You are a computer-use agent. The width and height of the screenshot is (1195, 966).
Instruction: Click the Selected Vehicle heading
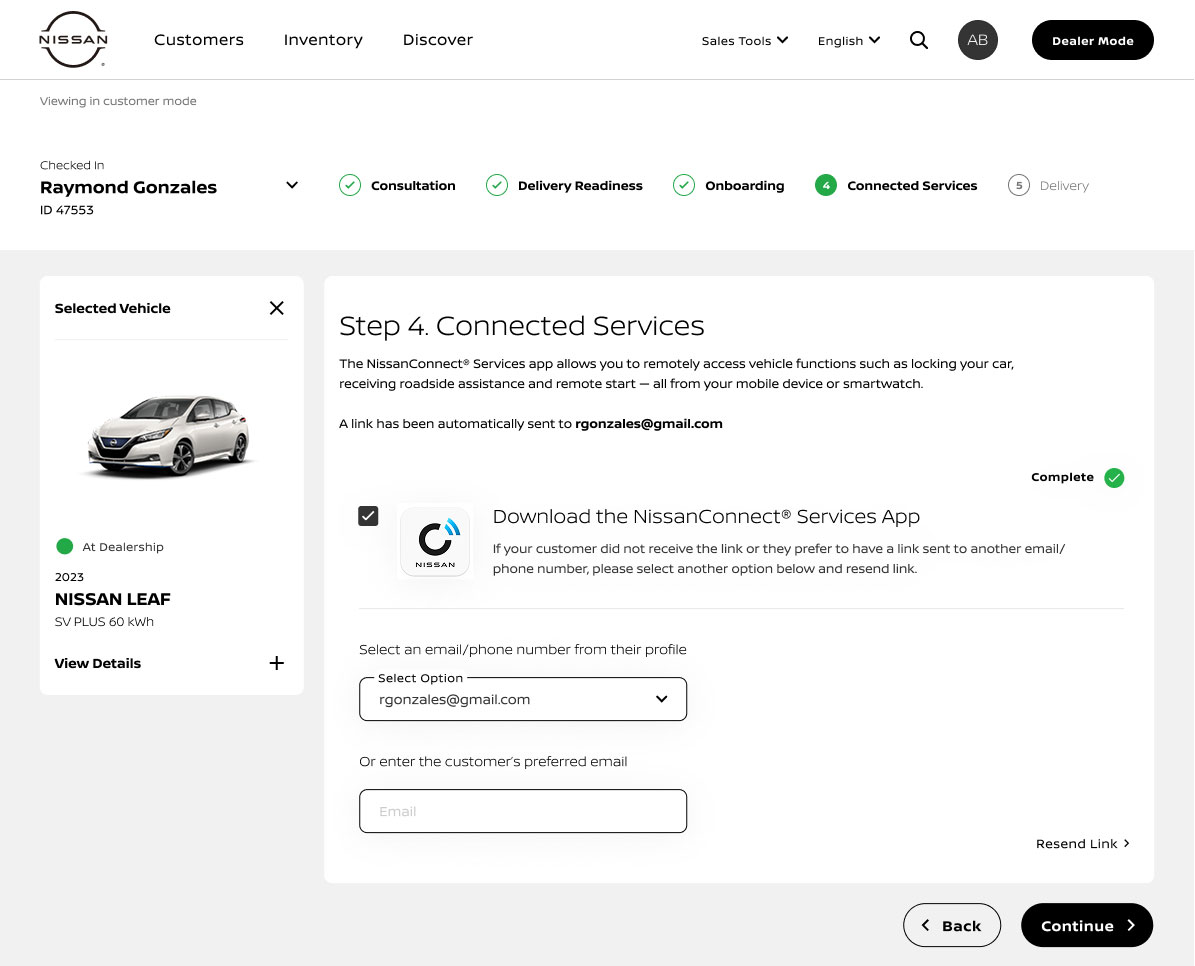point(113,309)
